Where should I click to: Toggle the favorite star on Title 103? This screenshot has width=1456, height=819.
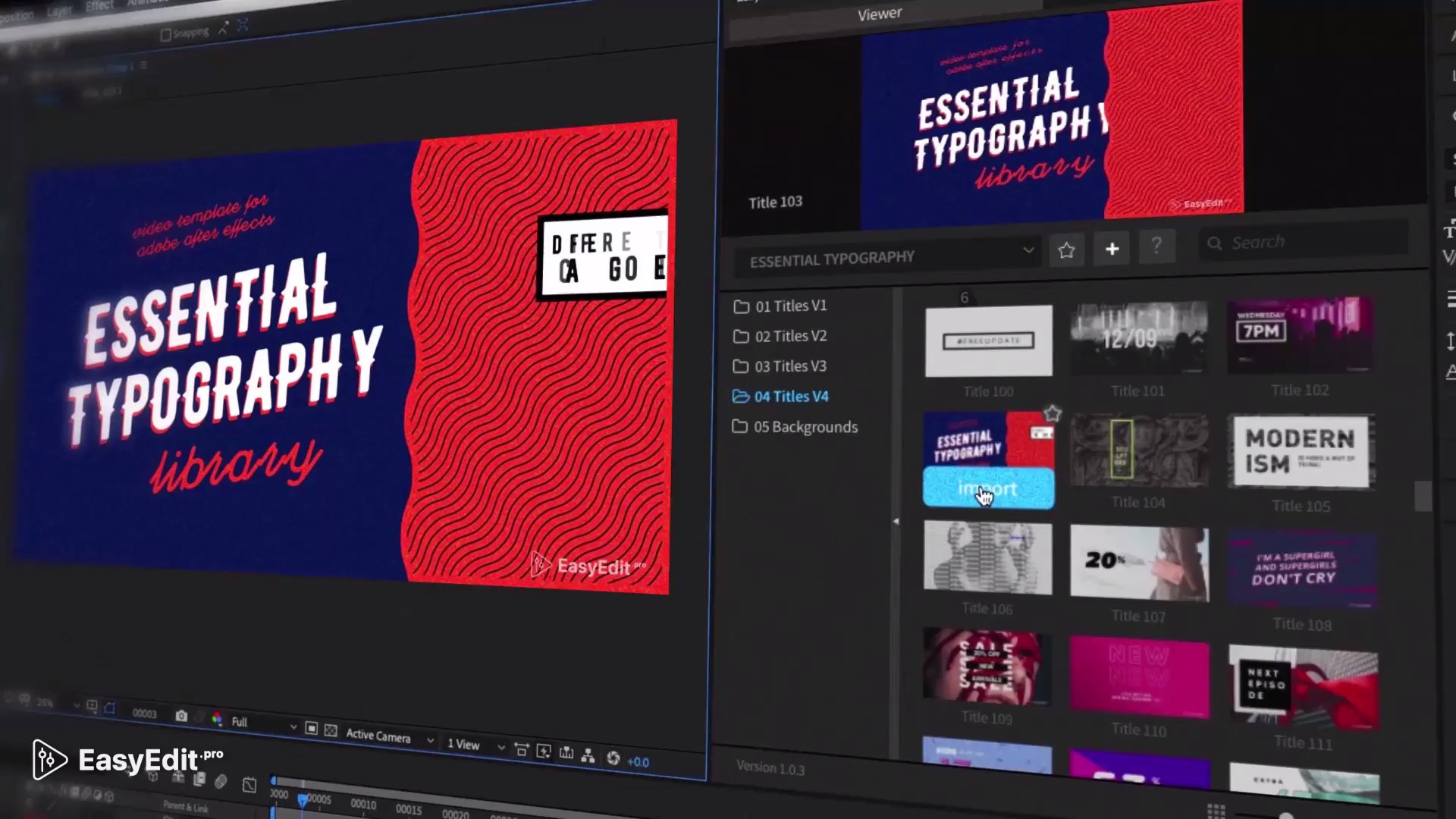click(x=1053, y=413)
